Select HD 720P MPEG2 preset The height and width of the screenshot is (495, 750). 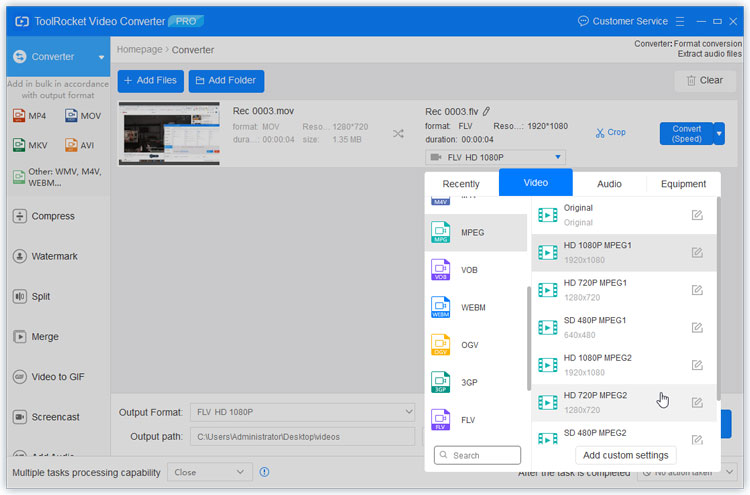click(x=624, y=403)
